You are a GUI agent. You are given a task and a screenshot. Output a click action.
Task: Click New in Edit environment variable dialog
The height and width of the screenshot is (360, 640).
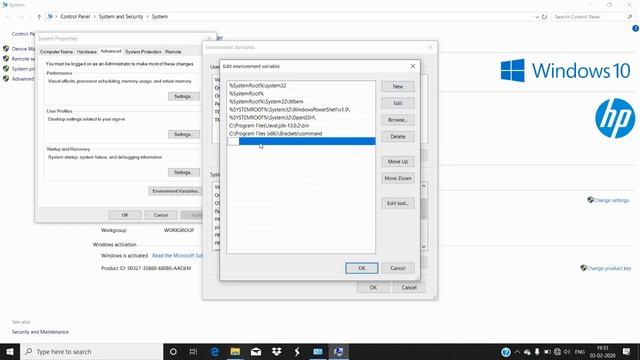click(x=398, y=87)
